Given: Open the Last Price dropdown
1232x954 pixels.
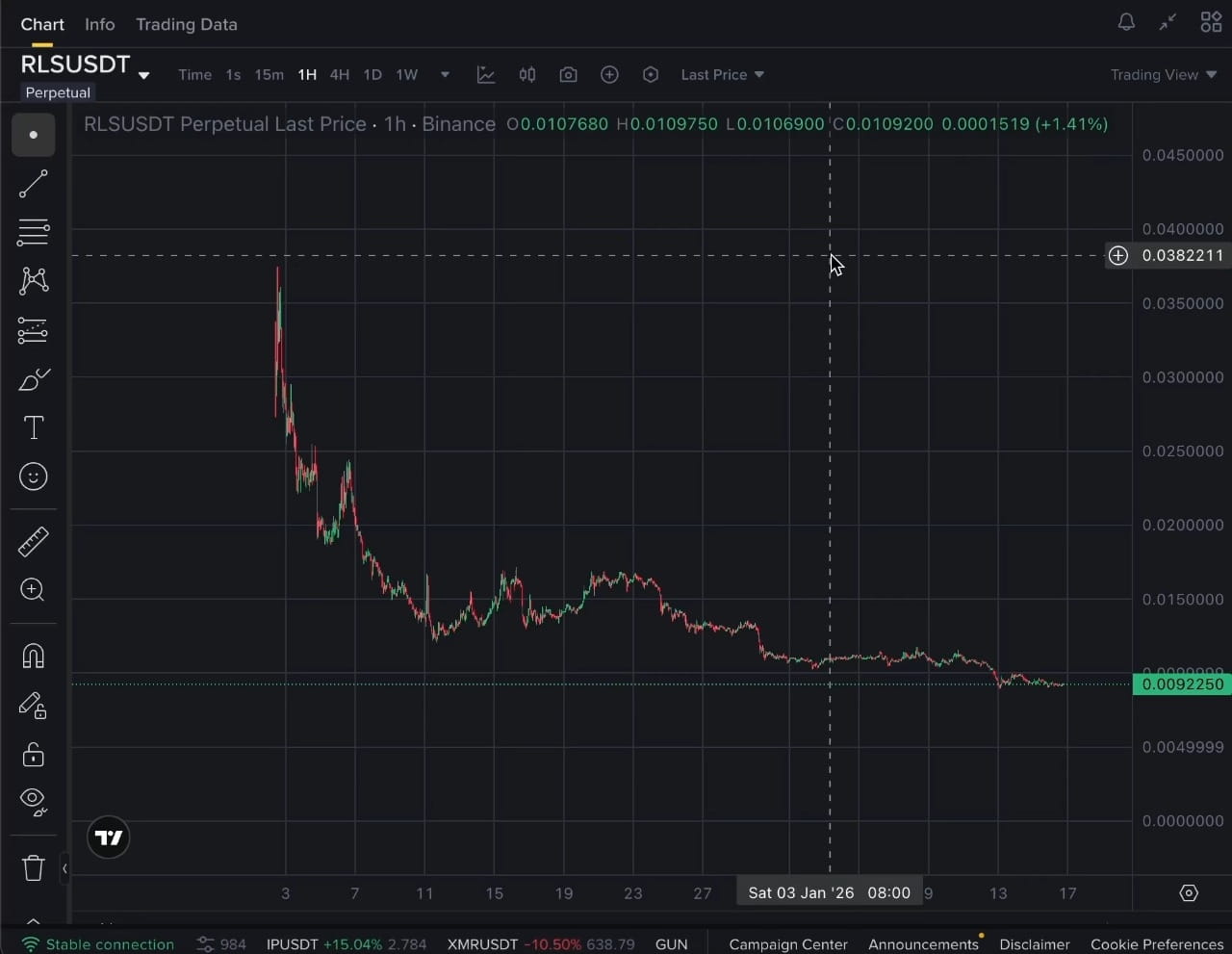Looking at the screenshot, I should (x=722, y=74).
